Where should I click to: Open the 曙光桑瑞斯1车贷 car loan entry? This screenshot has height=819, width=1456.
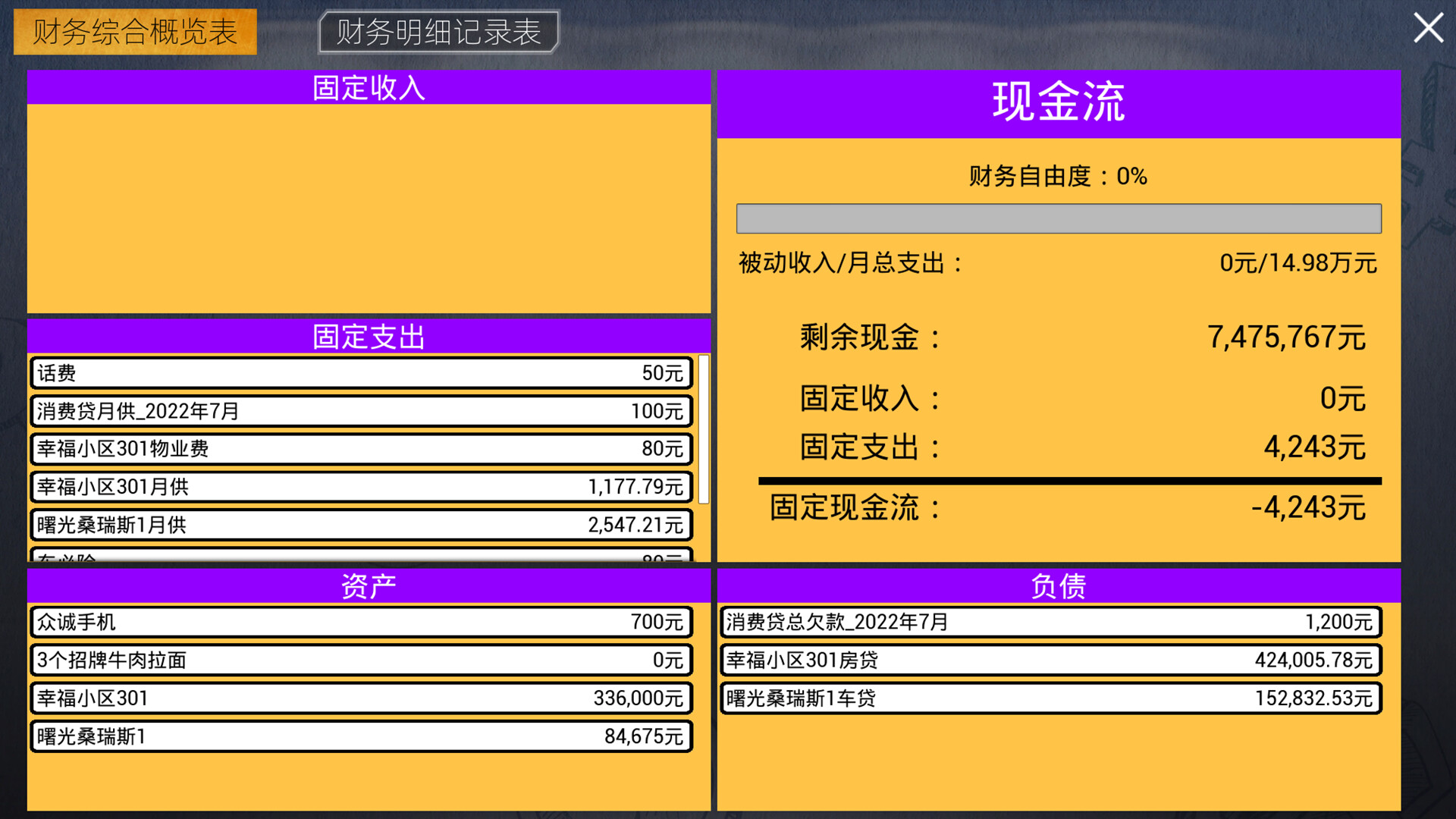[1050, 698]
